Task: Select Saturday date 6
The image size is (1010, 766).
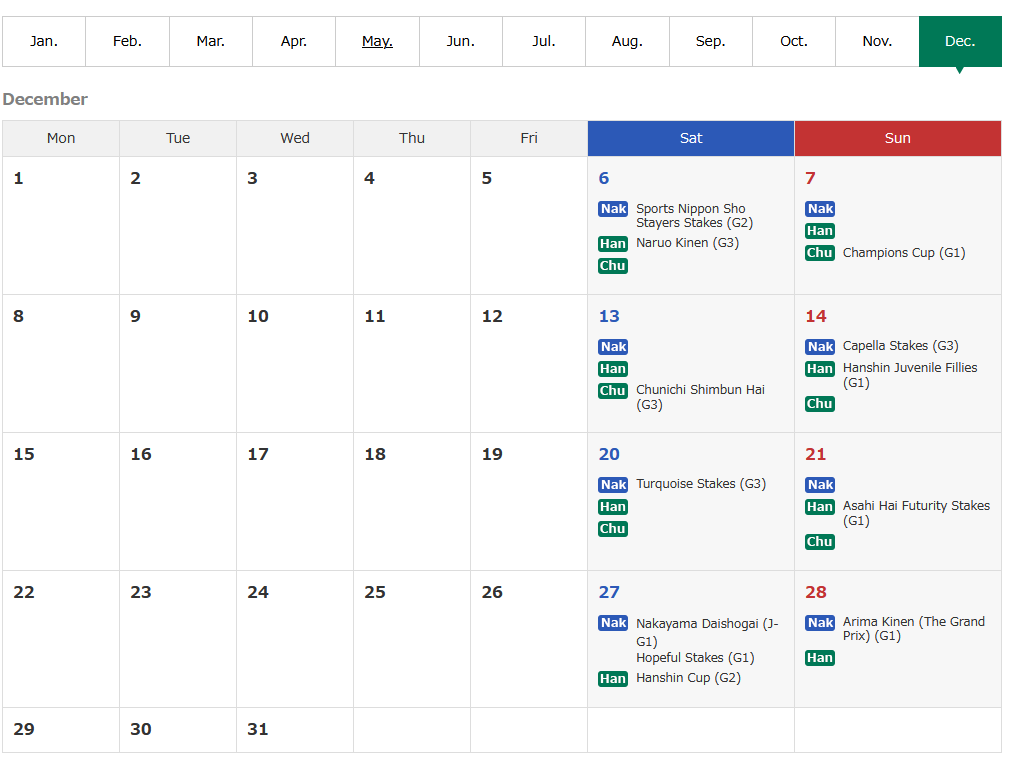Action: [604, 178]
